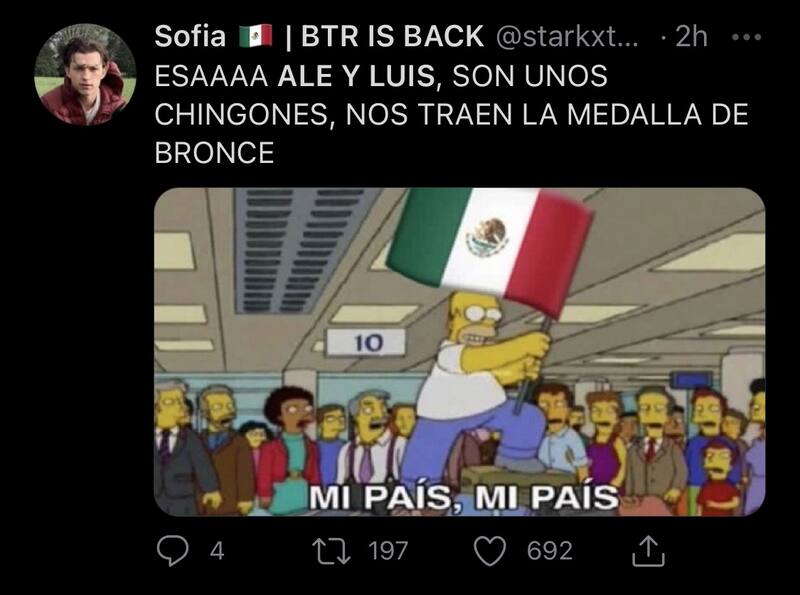
Task: Open the profile via the name Sofia
Action: pos(190,37)
